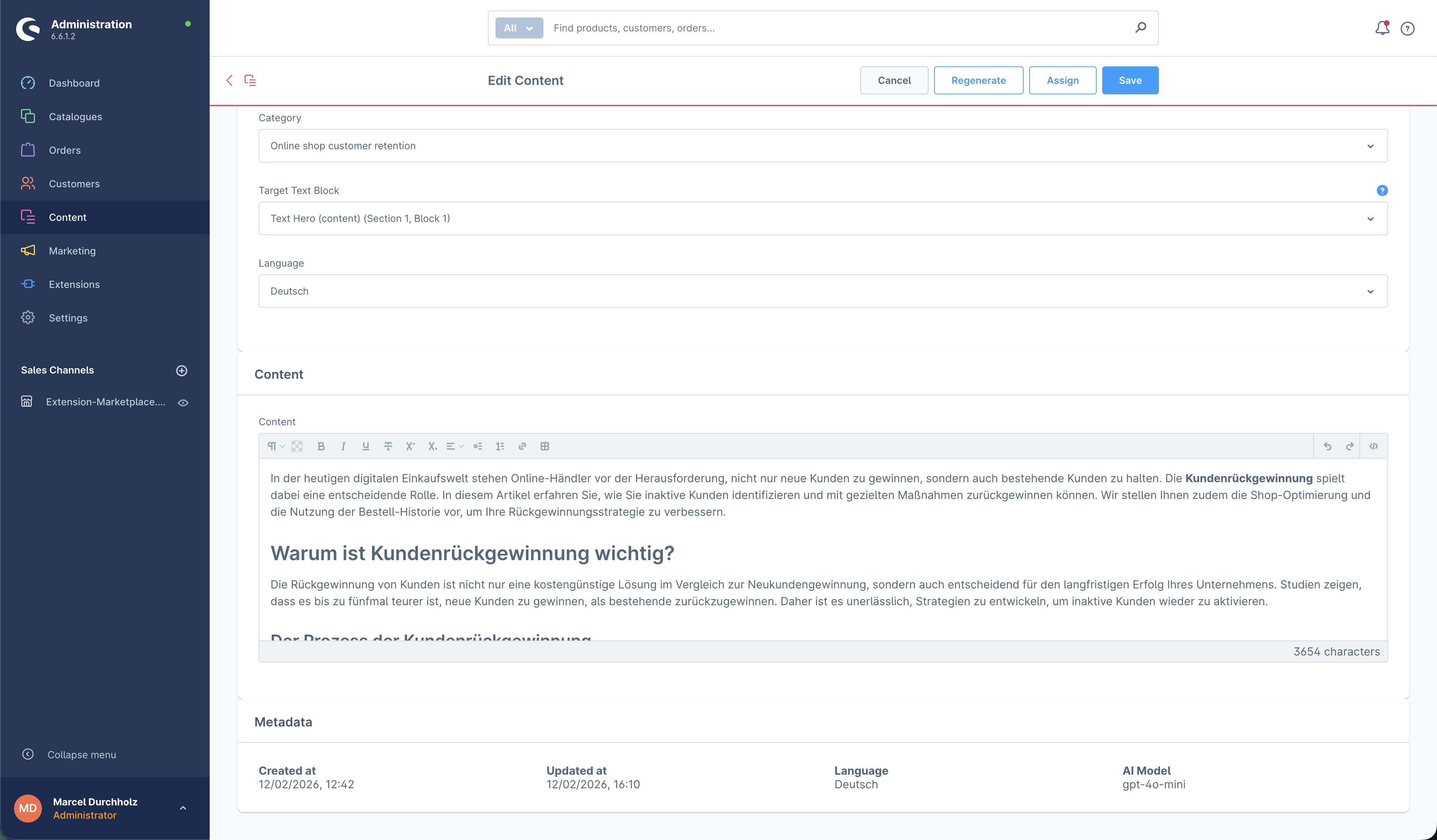Insert a table in content editor
The height and width of the screenshot is (840, 1437).
544,446
